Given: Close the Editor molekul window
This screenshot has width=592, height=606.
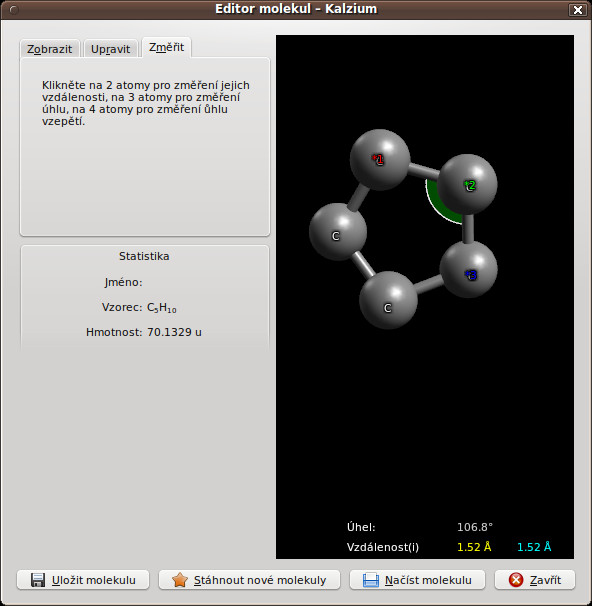Looking at the screenshot, I should pyautogui.click(x=578, y=10).
